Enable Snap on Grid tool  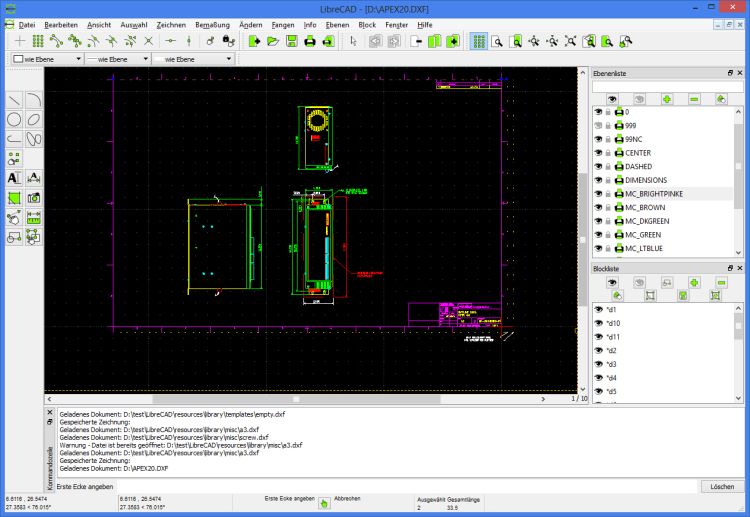click(x=38, y=41)
